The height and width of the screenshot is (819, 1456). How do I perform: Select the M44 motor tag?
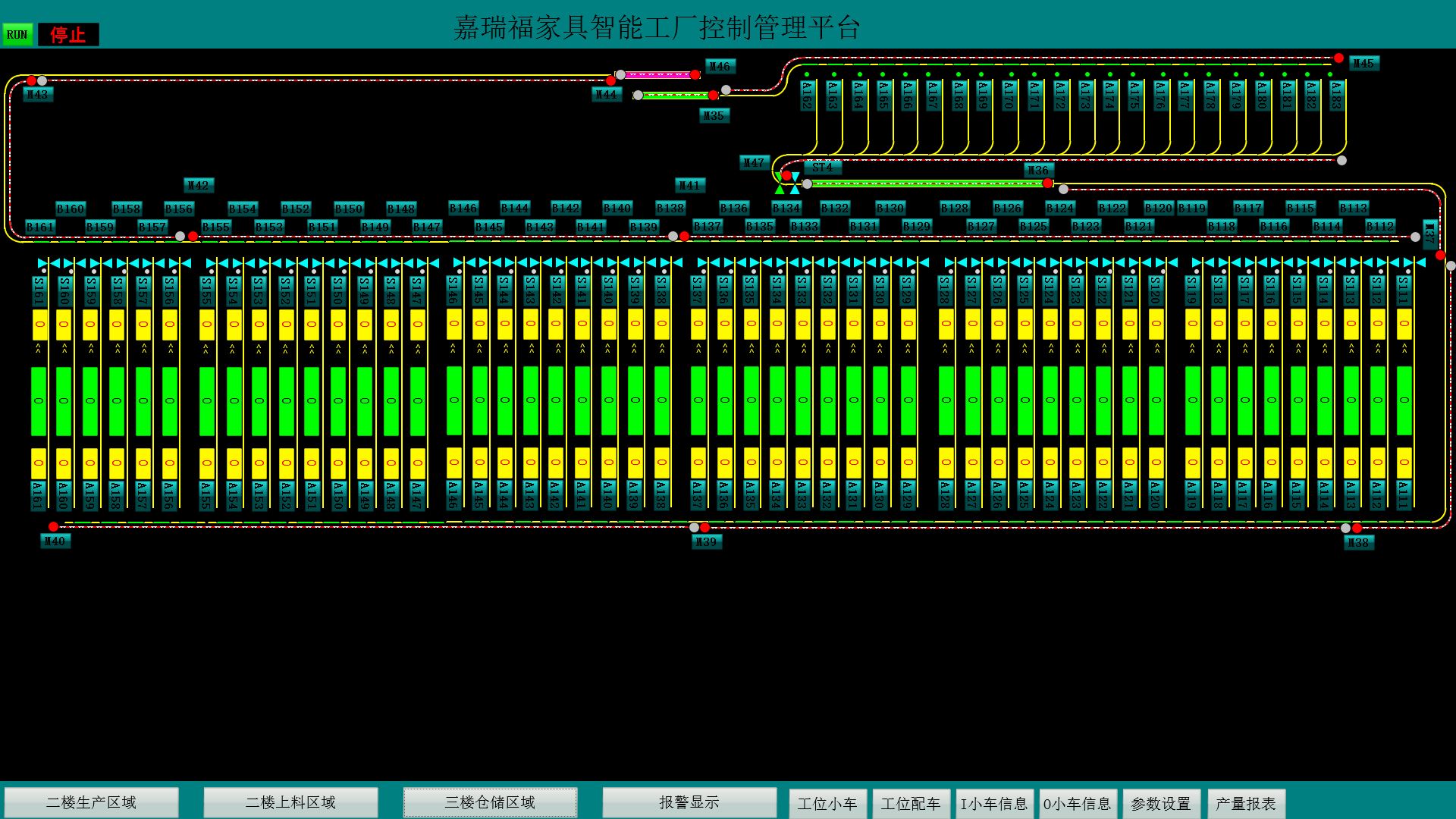pos(607,95)
